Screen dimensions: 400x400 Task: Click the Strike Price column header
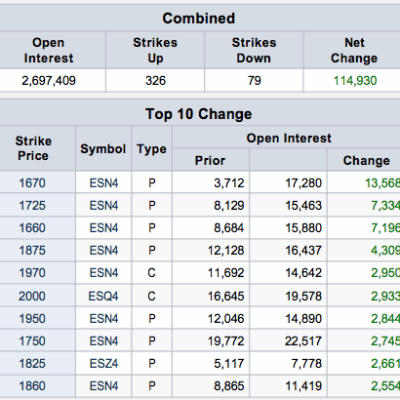(x=33, y=148)
